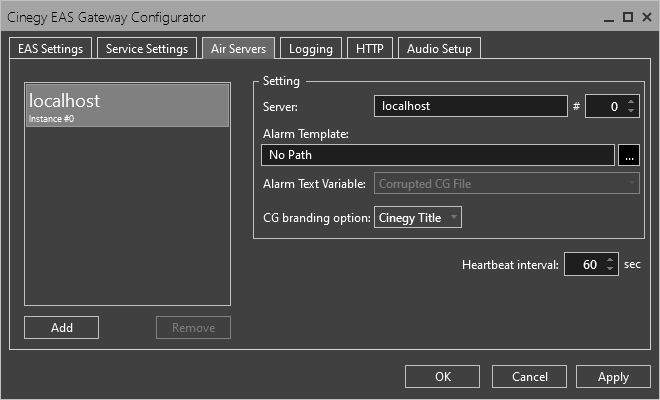Open the CG branding option dropdown

coord(417,217)
